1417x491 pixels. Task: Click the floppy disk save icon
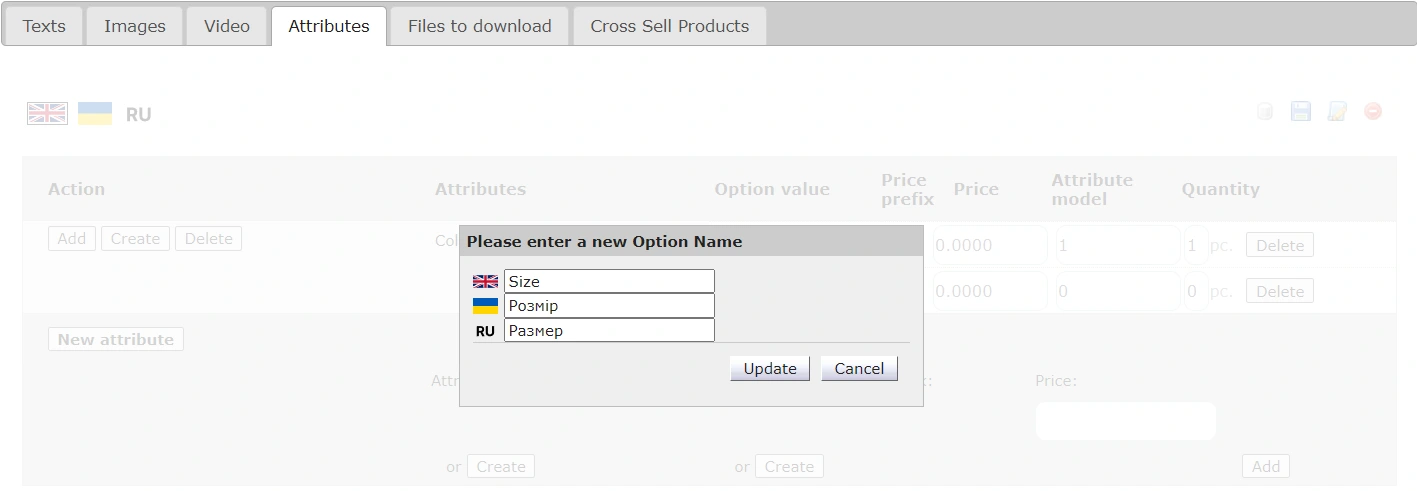click(x=1301, y=112)
